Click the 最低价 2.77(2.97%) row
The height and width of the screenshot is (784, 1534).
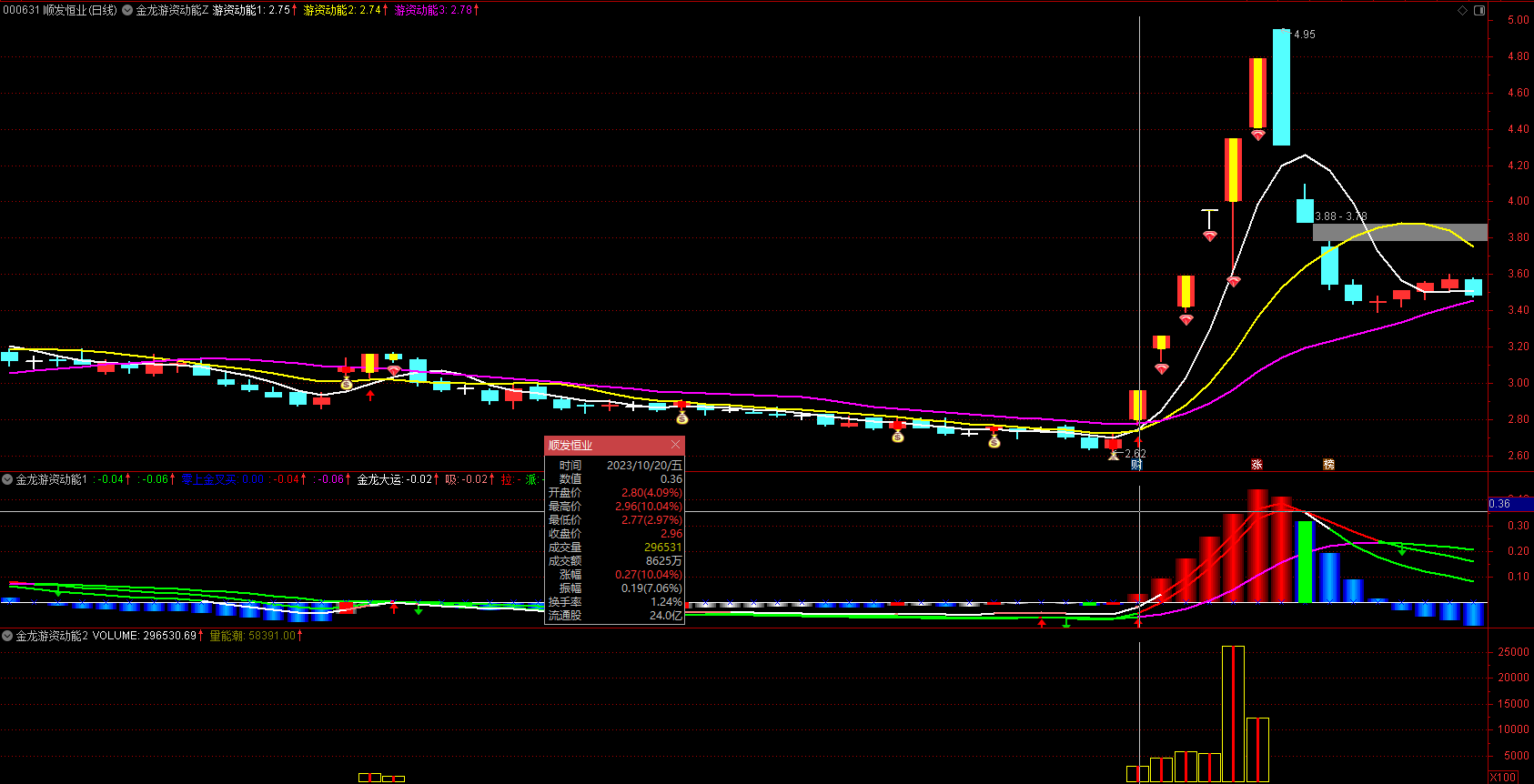pyautogui.click(x=614, y=520)
